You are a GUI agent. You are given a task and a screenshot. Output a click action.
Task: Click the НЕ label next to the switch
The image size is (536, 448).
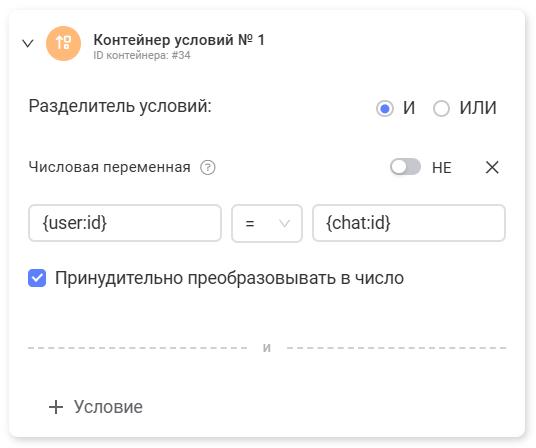click(442, 168)
